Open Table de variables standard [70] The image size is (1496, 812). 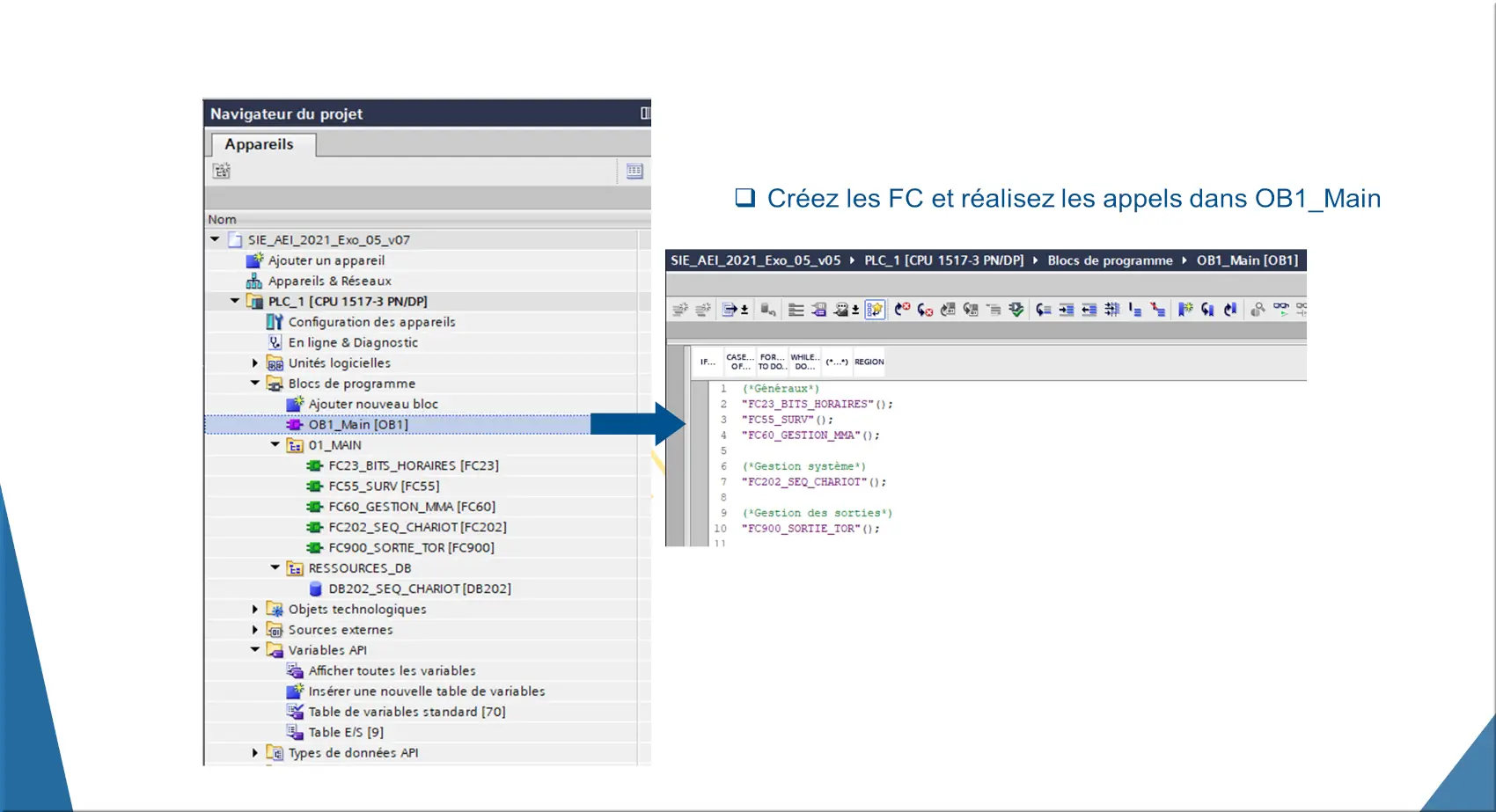(407, 711)
